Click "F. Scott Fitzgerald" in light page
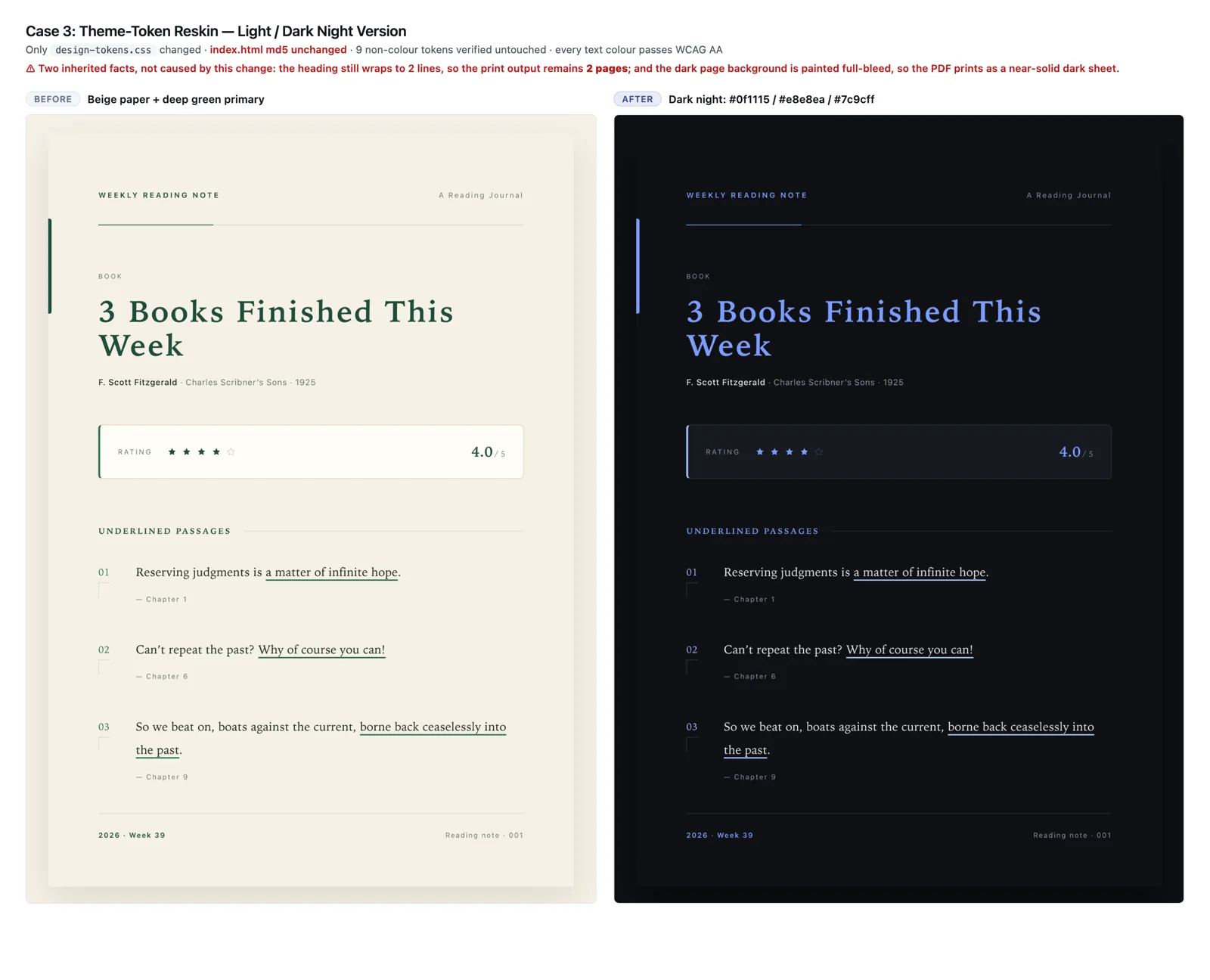This screenshot has width=1210, height=980. (138, 383)
